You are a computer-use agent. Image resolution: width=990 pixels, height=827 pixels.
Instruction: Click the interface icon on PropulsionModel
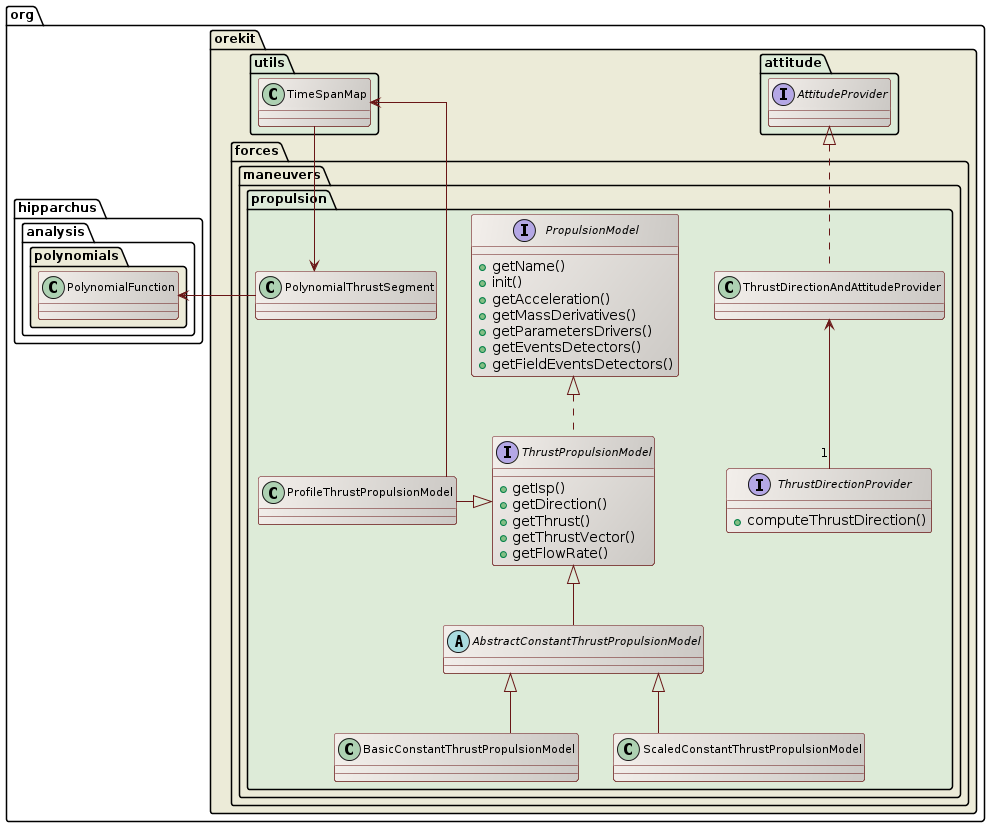pos(524,230)
